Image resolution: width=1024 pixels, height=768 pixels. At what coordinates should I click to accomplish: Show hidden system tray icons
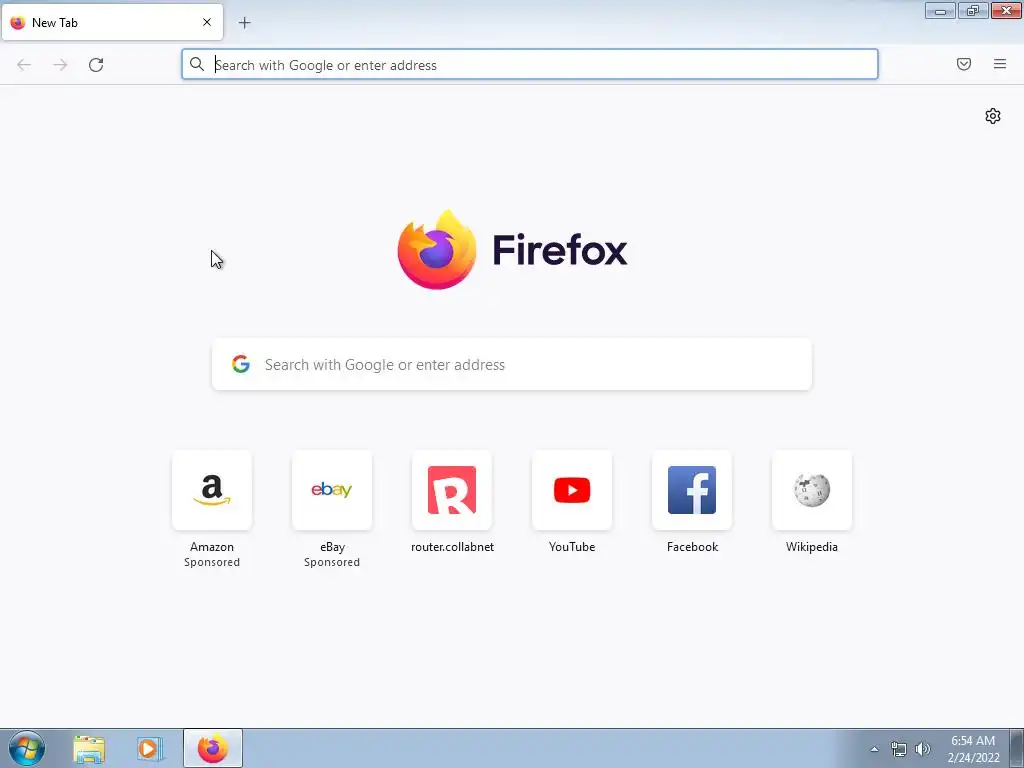coord(874,749)
